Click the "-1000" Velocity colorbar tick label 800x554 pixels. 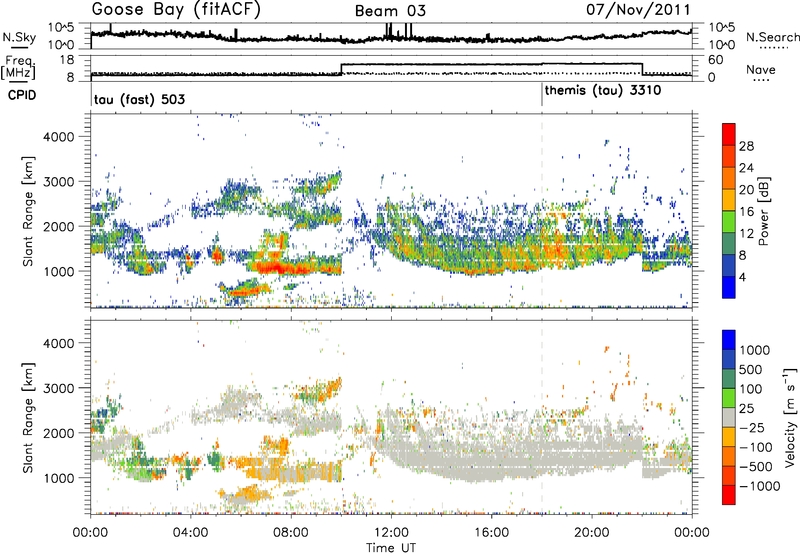(x=760, y=486)
